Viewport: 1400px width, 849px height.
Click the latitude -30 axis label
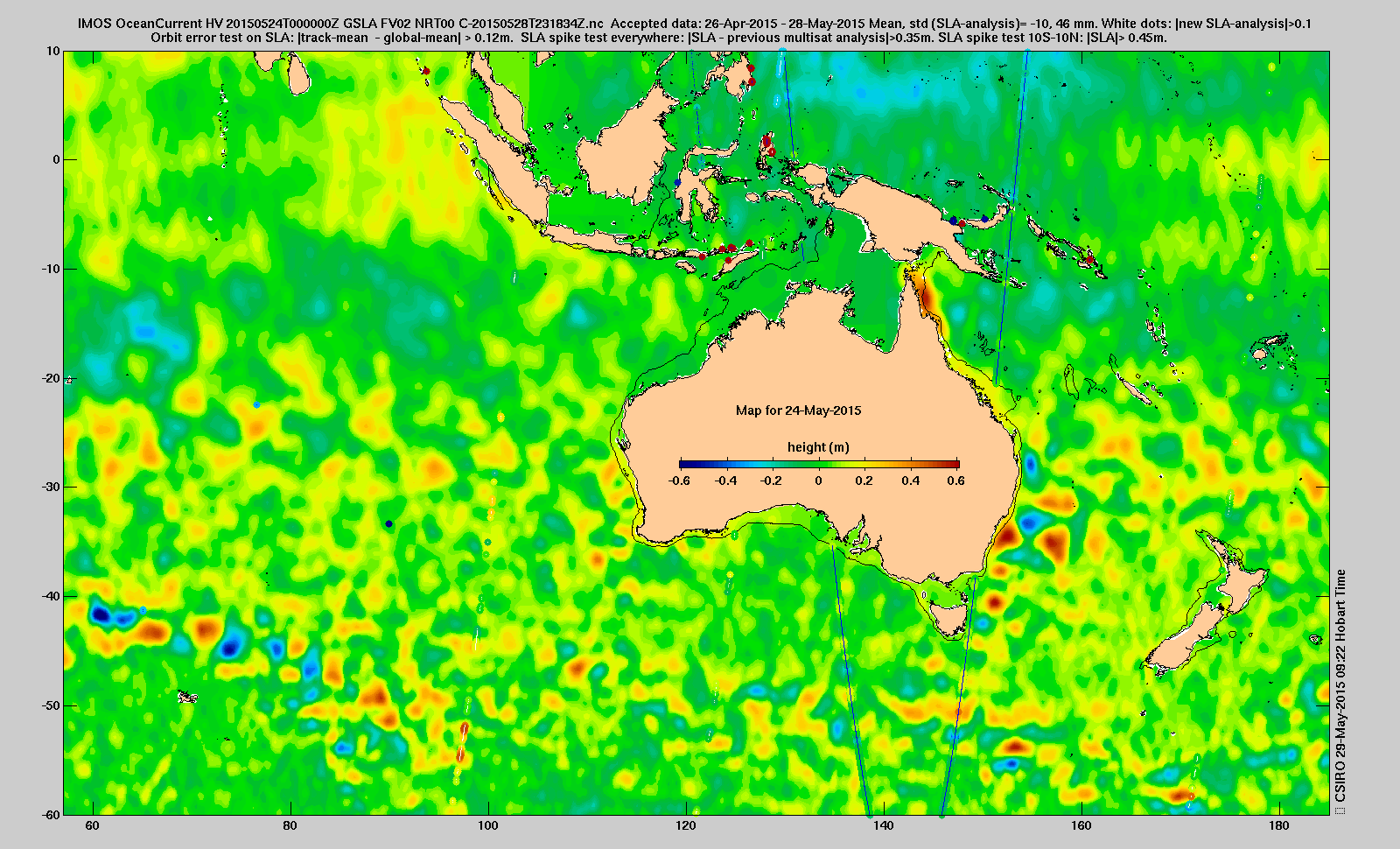51,487
